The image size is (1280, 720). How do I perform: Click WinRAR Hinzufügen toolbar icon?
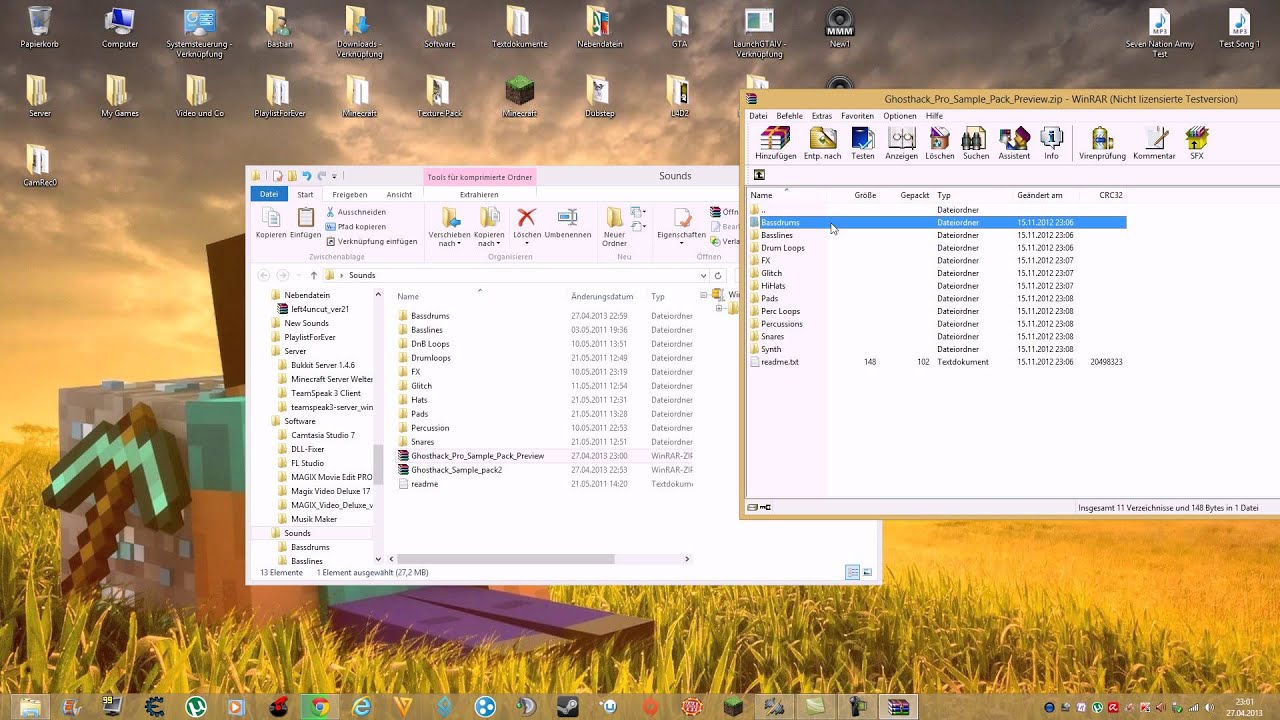pos(775,143)
